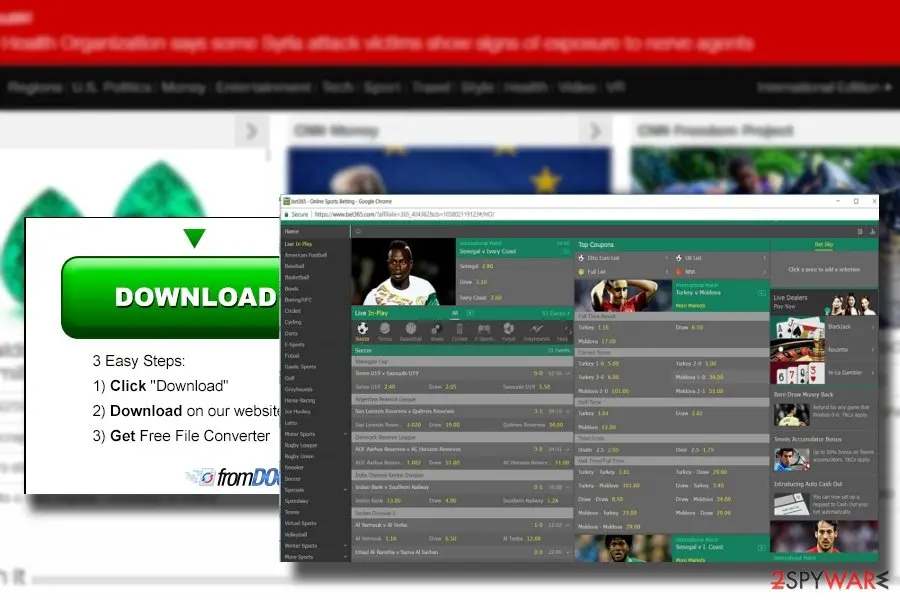
Task: Open Introducing Auto Cash Out promotion
Action: coord(824,498)
